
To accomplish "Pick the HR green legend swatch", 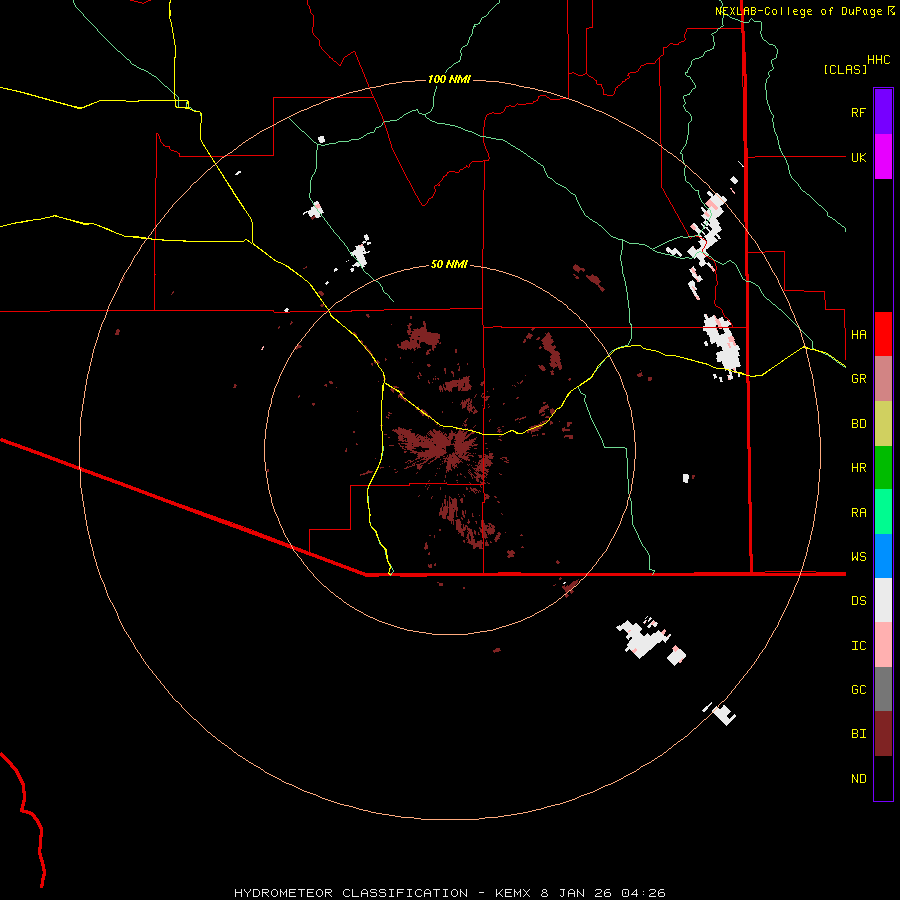I will (883, 468).
